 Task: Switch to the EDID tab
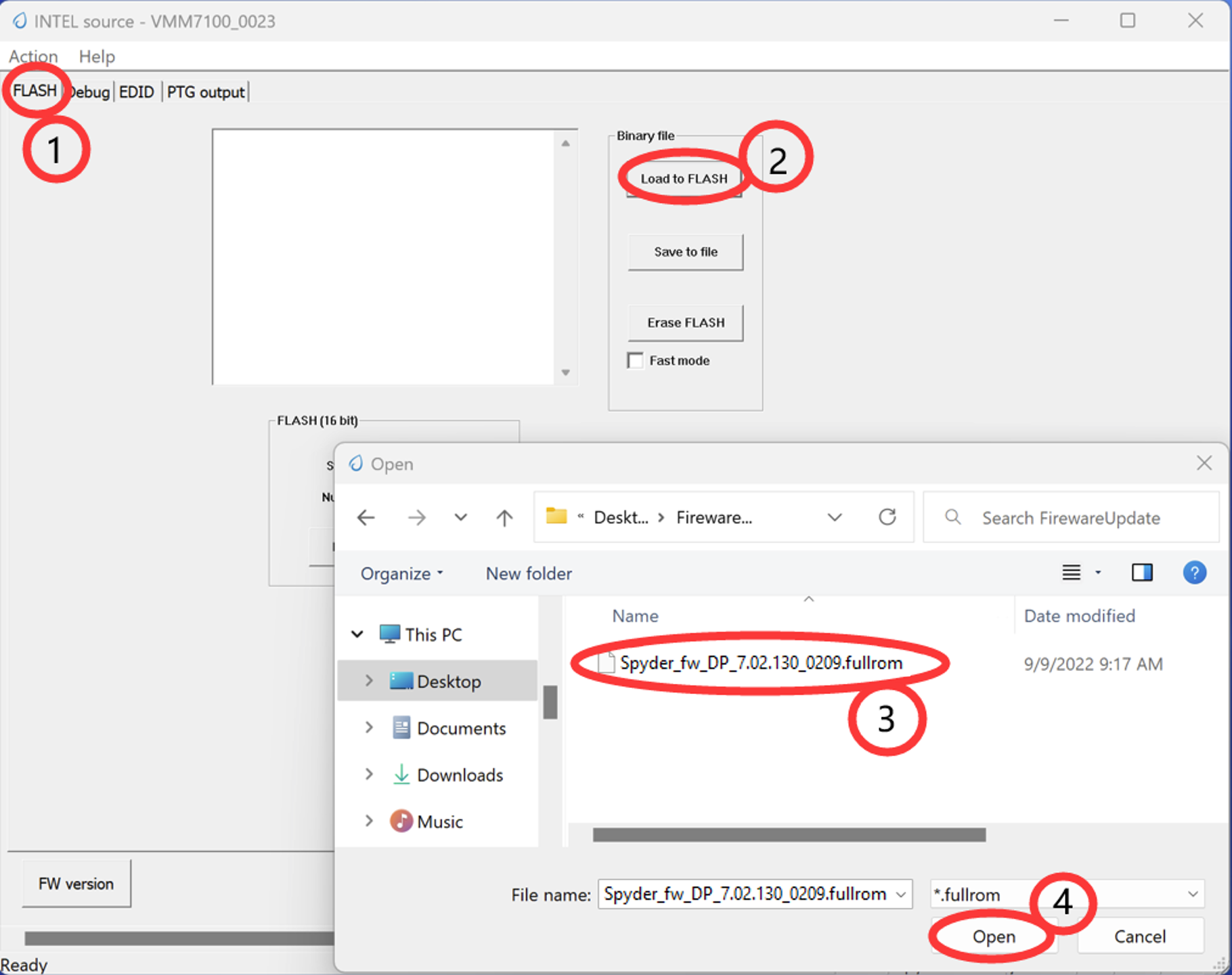(136, 91)
